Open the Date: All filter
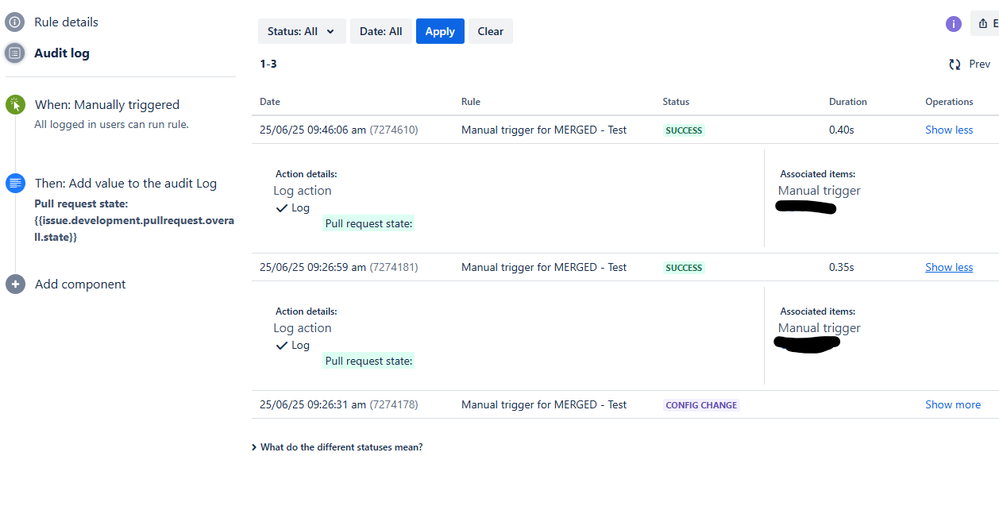 tap(381, 31)
